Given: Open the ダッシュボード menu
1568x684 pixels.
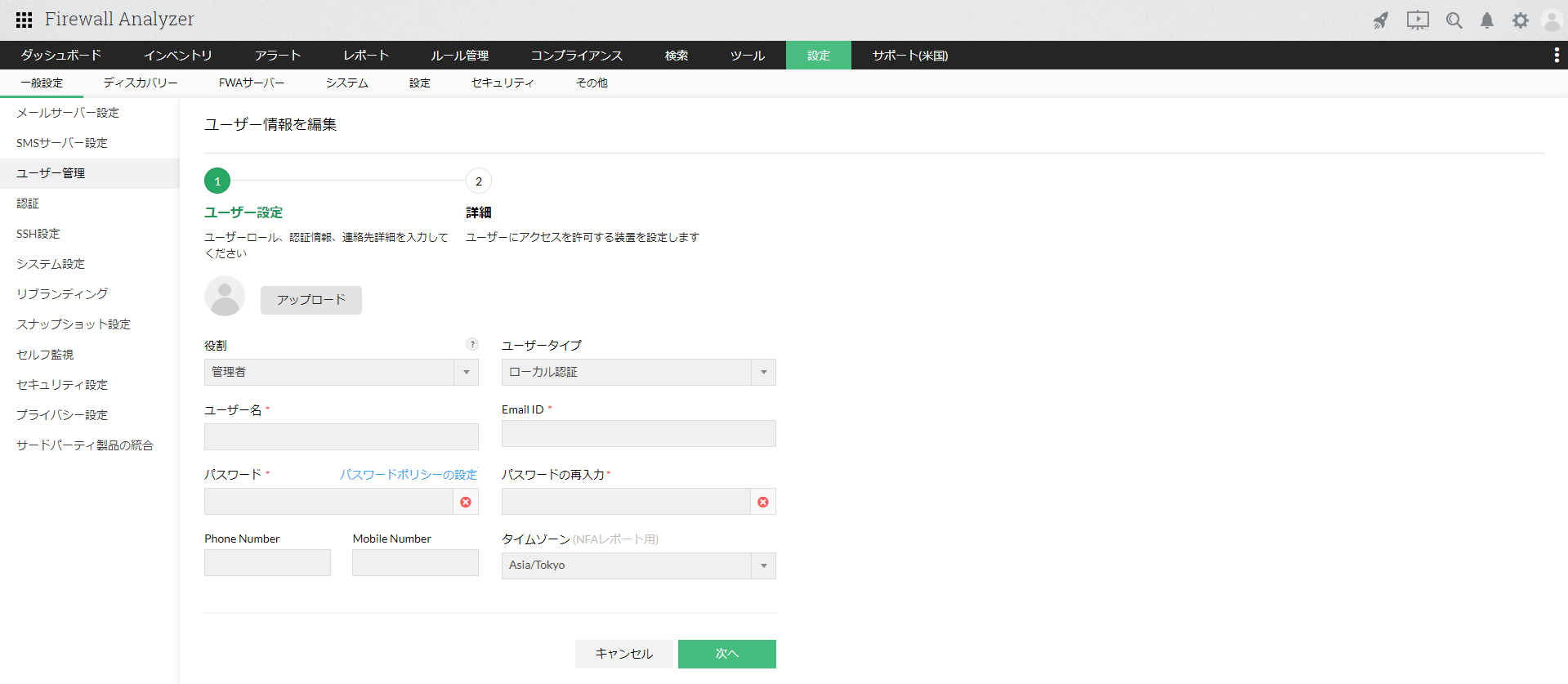Looking at the screenshot, I should point(61,55).
